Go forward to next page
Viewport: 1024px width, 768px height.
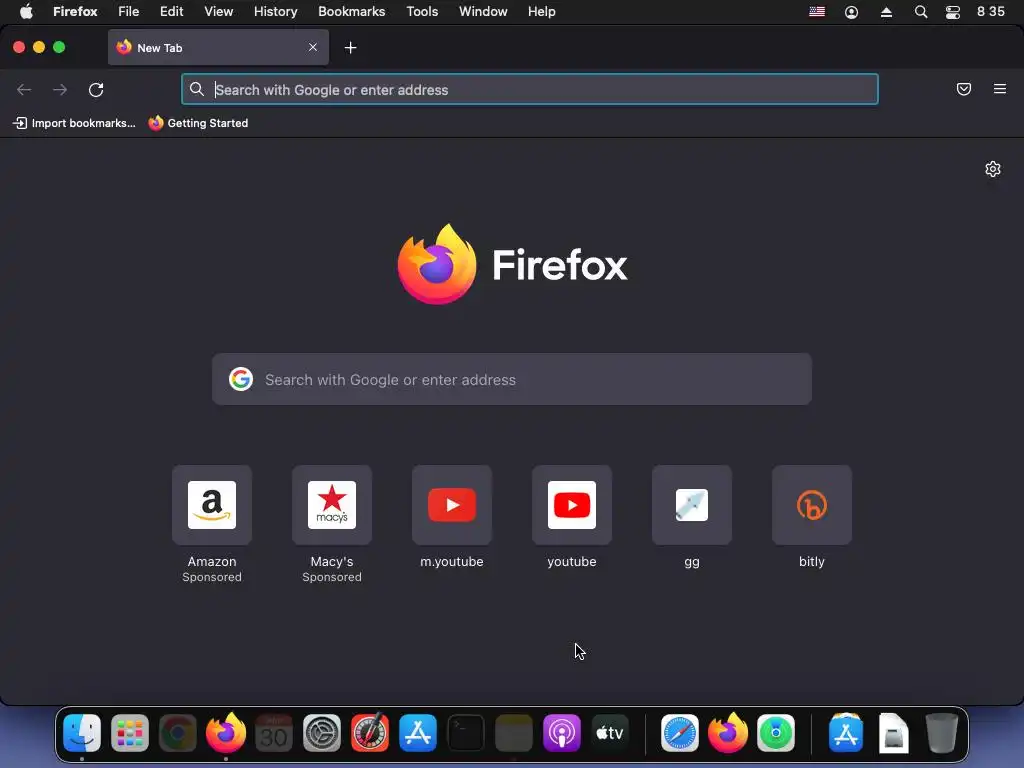pos(60,89)
